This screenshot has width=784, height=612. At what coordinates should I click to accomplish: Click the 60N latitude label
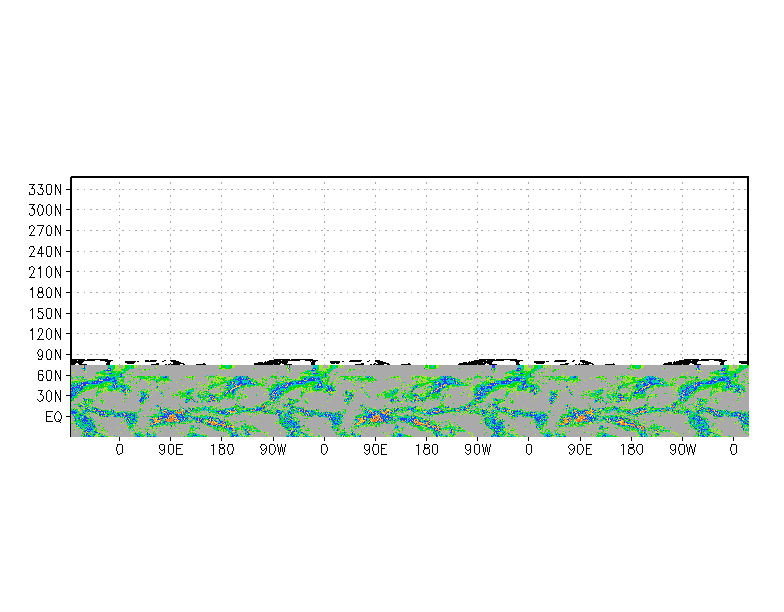coord(49,376)
